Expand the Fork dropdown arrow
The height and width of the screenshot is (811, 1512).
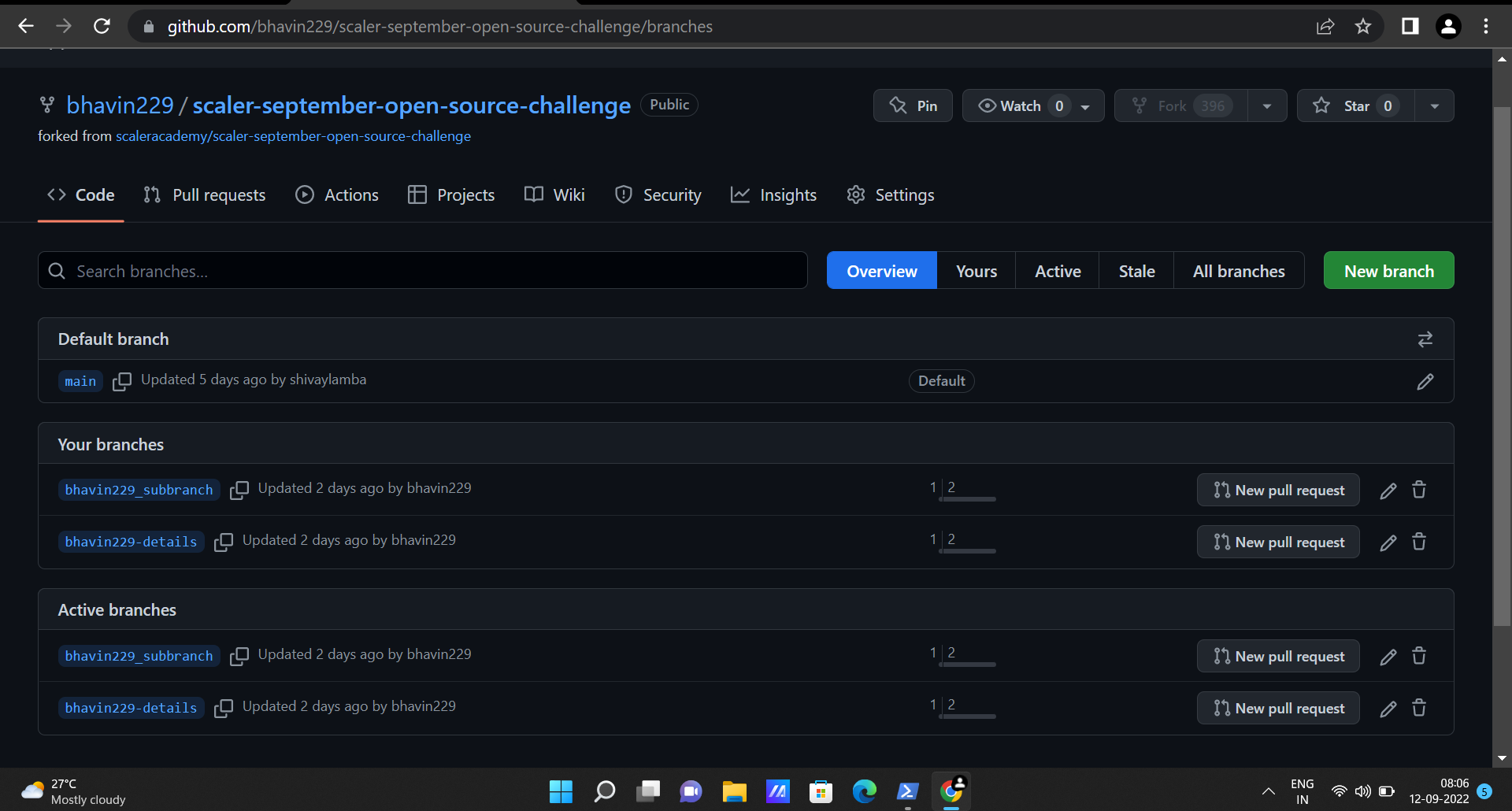(x=1266, y=105)
